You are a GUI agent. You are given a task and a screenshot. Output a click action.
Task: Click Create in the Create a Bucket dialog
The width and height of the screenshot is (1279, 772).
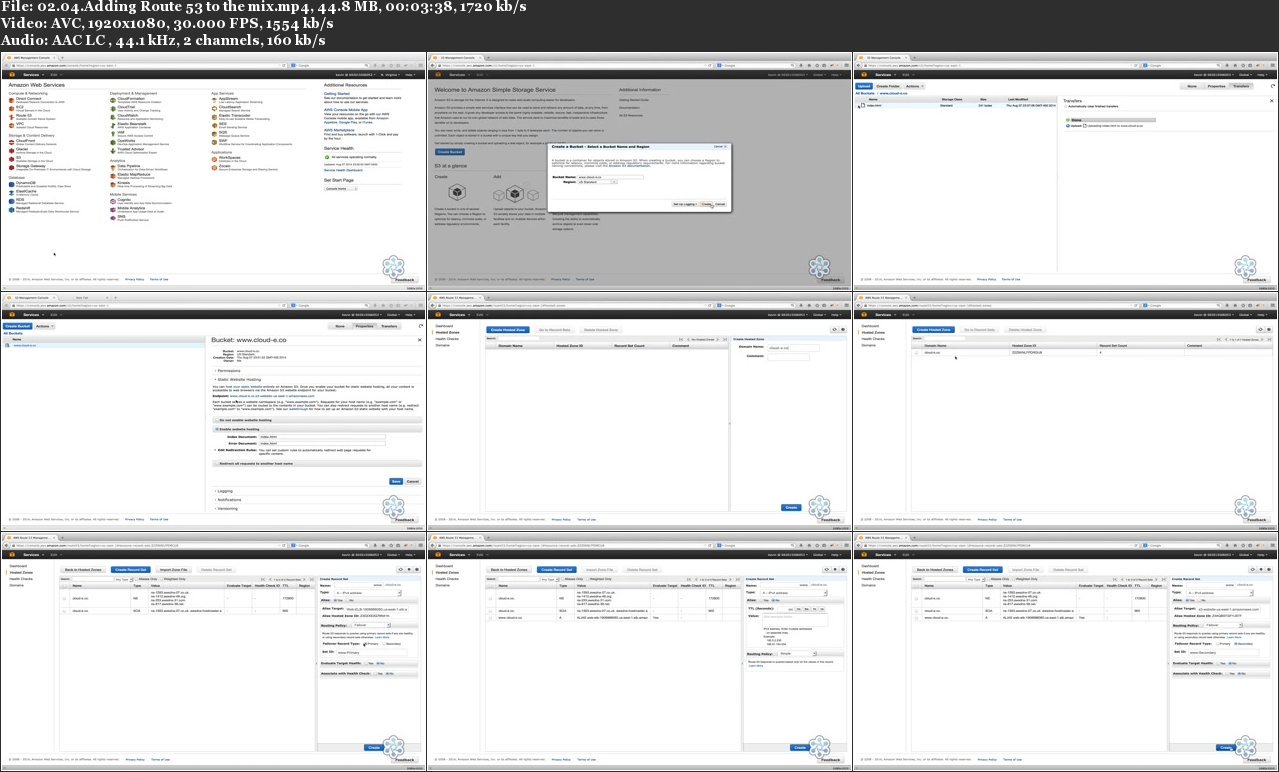click(x=706, y=204)
